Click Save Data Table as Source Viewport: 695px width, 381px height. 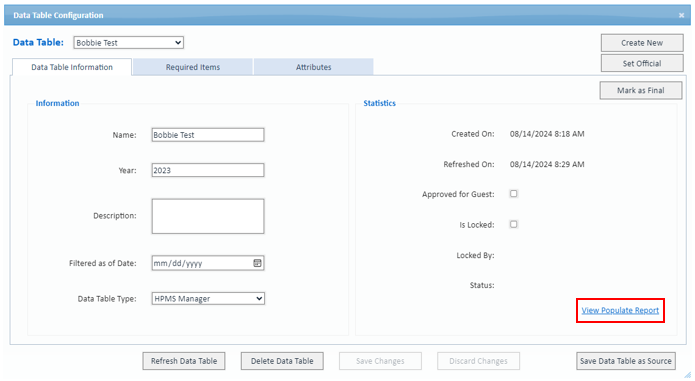[625, 361]
